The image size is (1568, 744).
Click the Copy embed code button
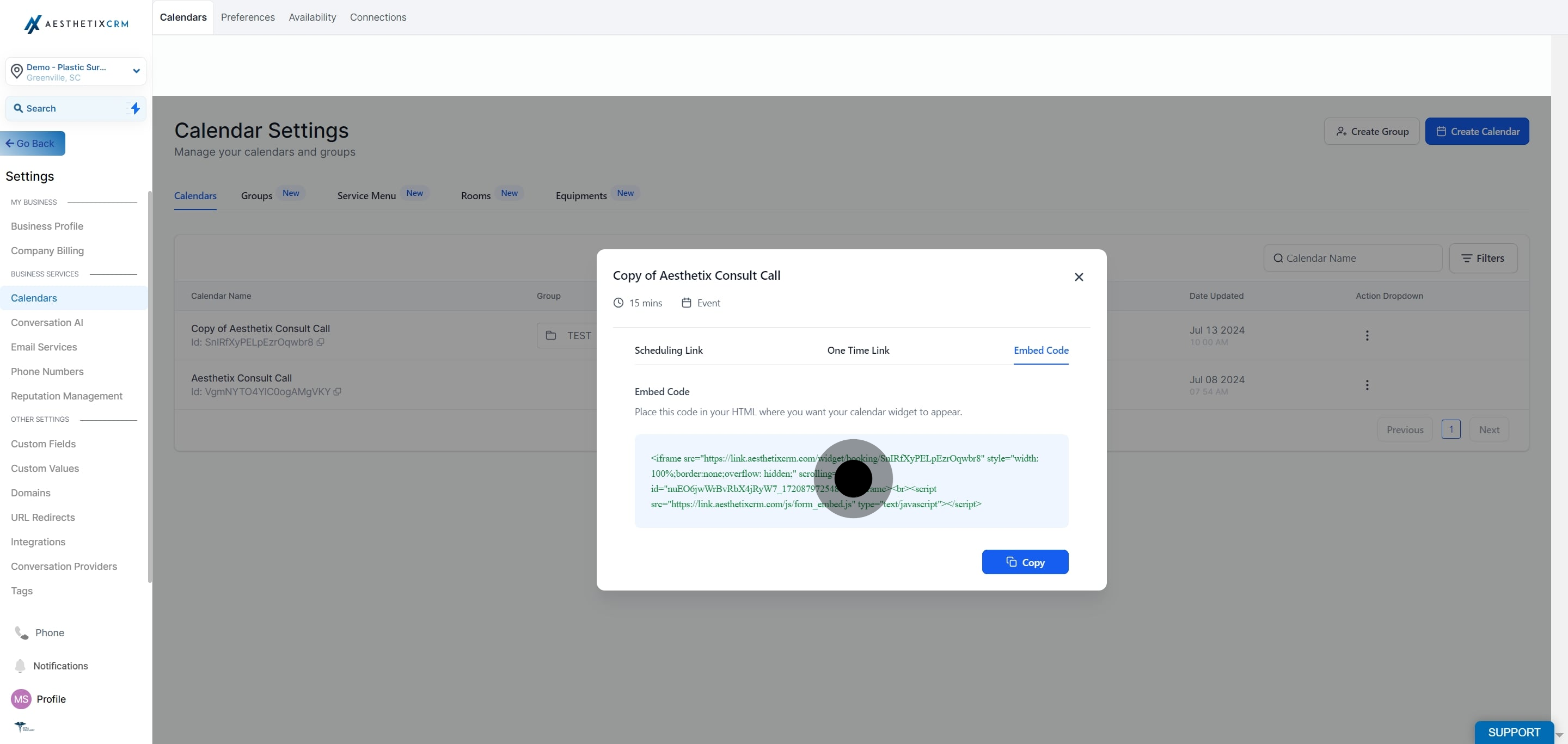click(x=1025, y=562)
